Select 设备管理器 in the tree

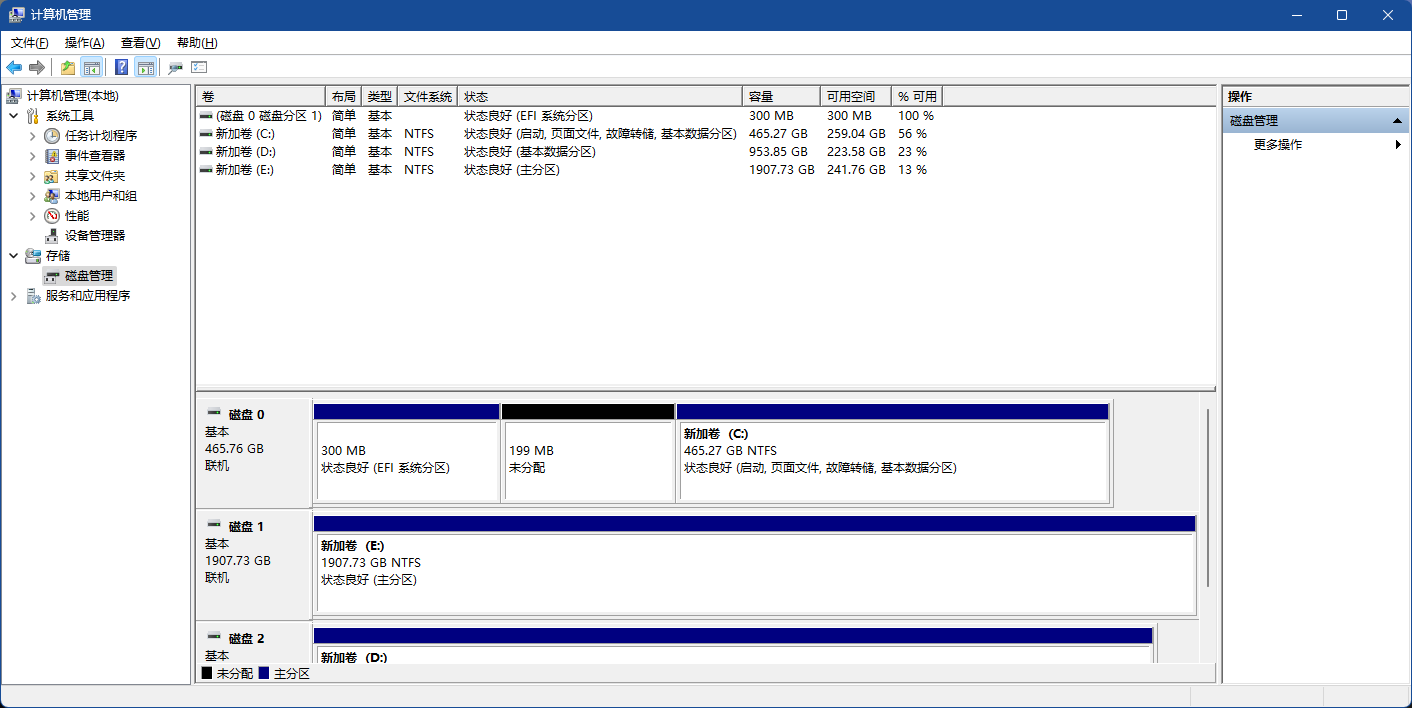tap(95, 236)
